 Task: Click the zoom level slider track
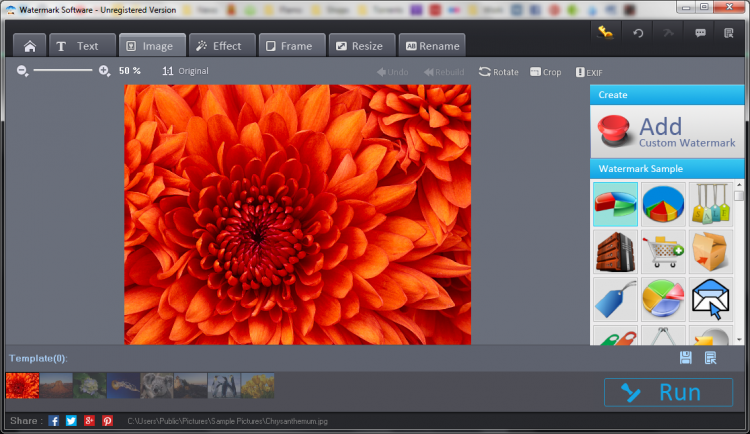coord(64,71)
